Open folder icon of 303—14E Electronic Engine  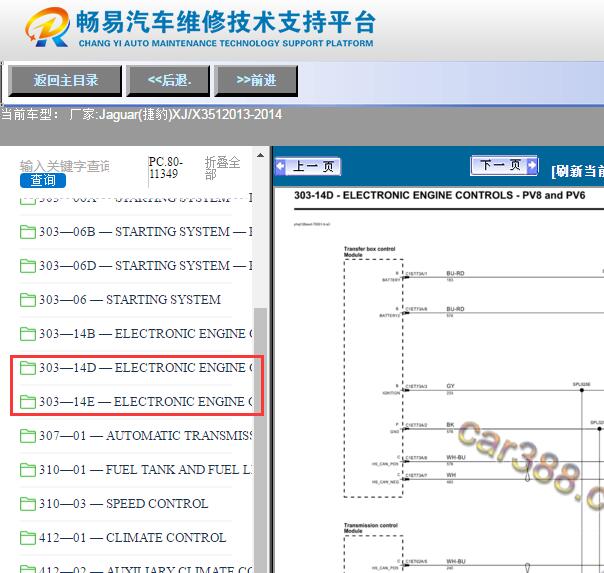click(x=27, y=402)
